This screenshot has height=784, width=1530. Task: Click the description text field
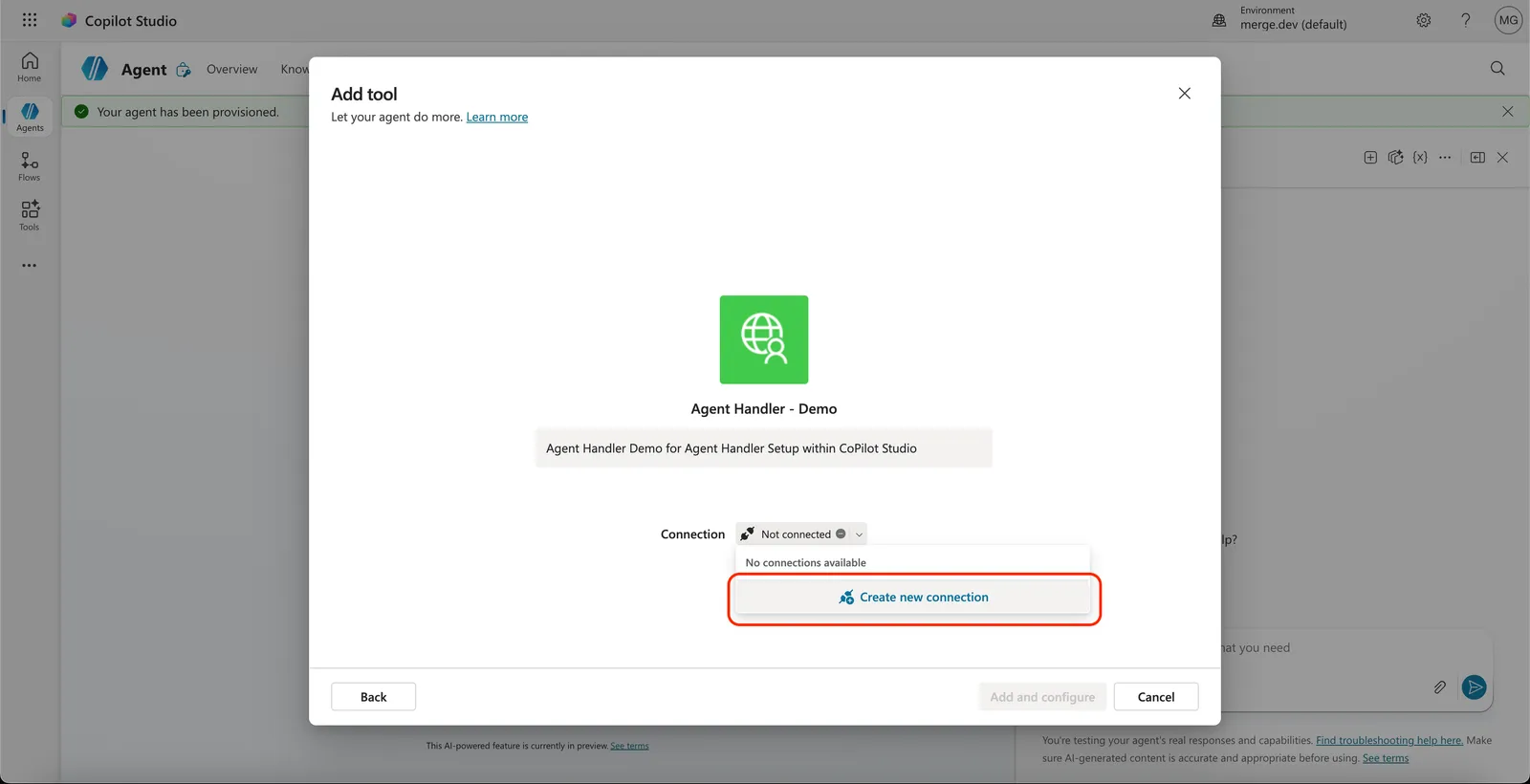pos(764,448)
